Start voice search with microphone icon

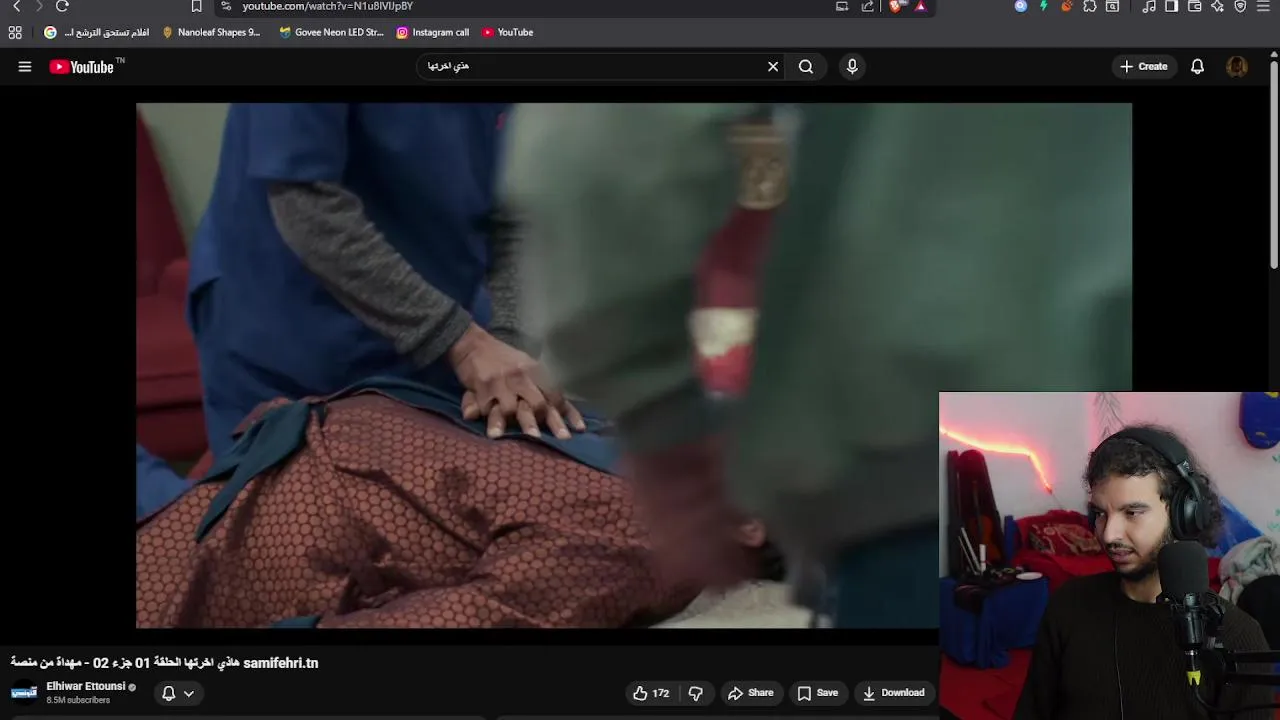852,67
